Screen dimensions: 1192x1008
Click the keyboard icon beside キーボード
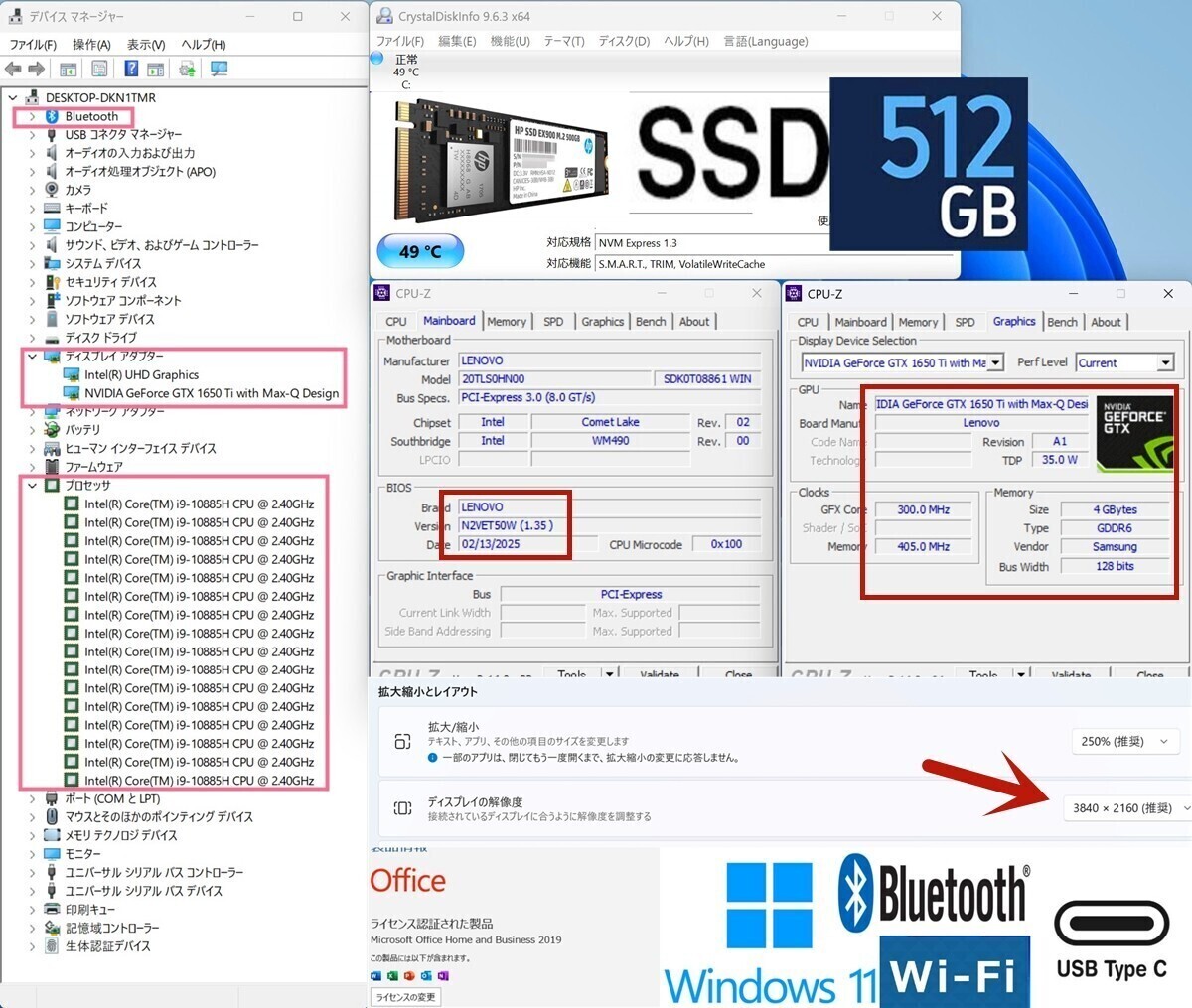(x=53, y=209)
